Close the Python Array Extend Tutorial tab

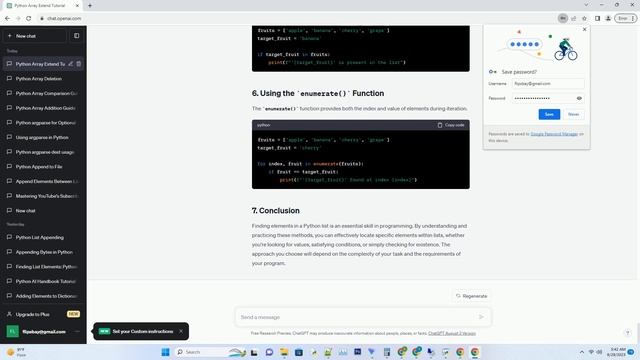(77, 6)
